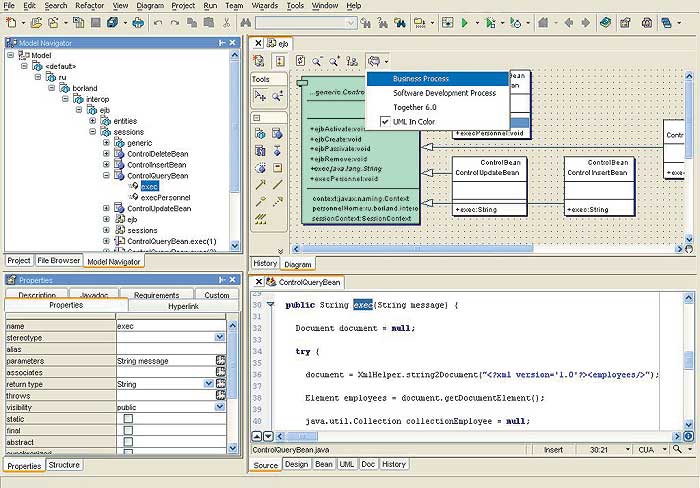
Task: Click the ellipsis button for throws row
Action: pos(221,395)
